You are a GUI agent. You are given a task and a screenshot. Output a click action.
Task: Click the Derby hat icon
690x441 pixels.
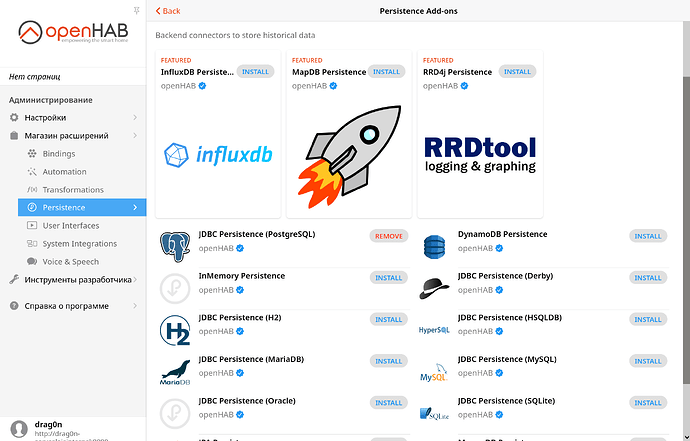pos(434,289)
